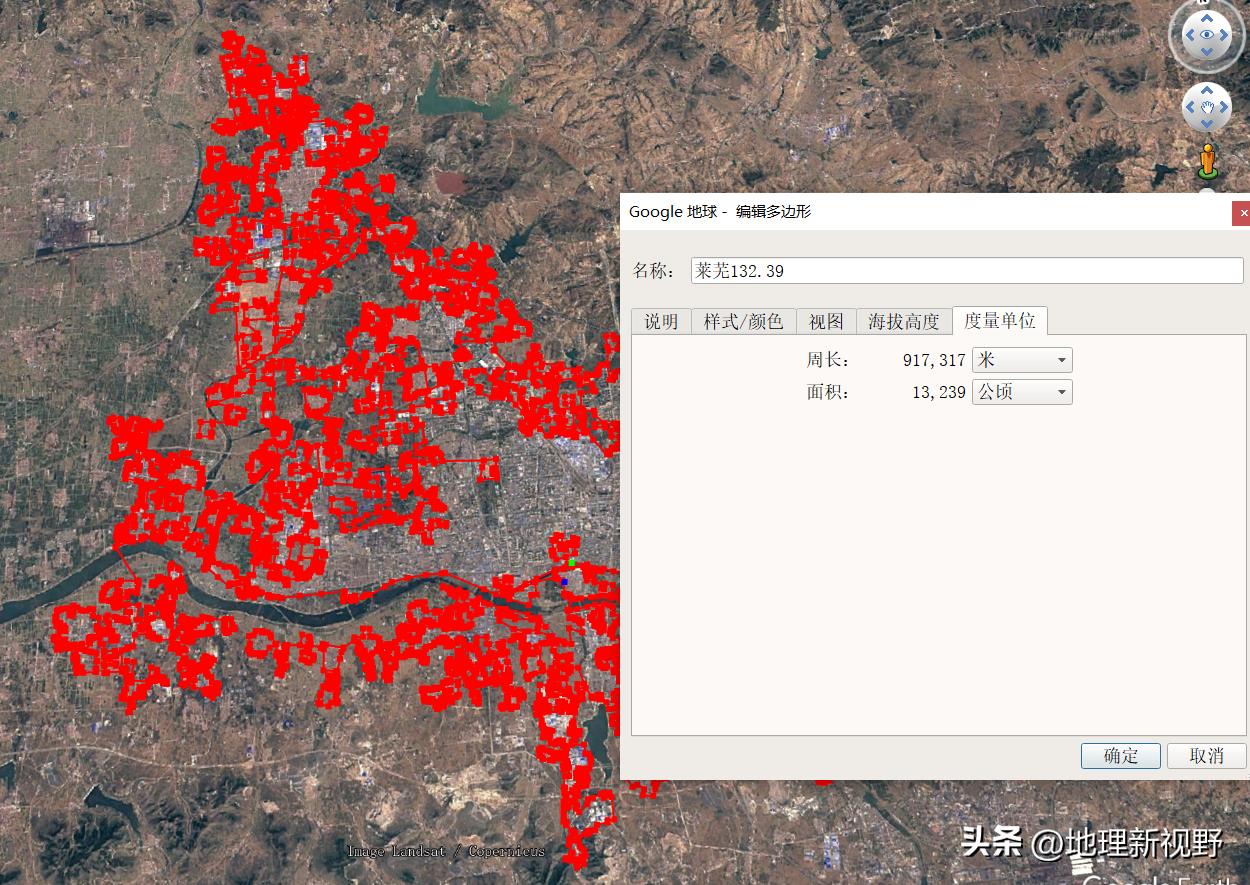Click the Landsat / Copernicus attribution text
The height and width of the screenshot is (885, 1250).
tap(446, 851)
